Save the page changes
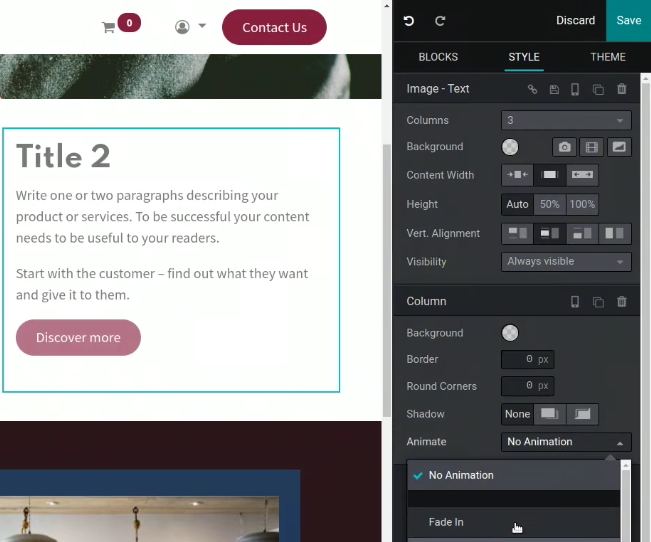The width and height of the screenshot is (651, 542). click(629, 20)
